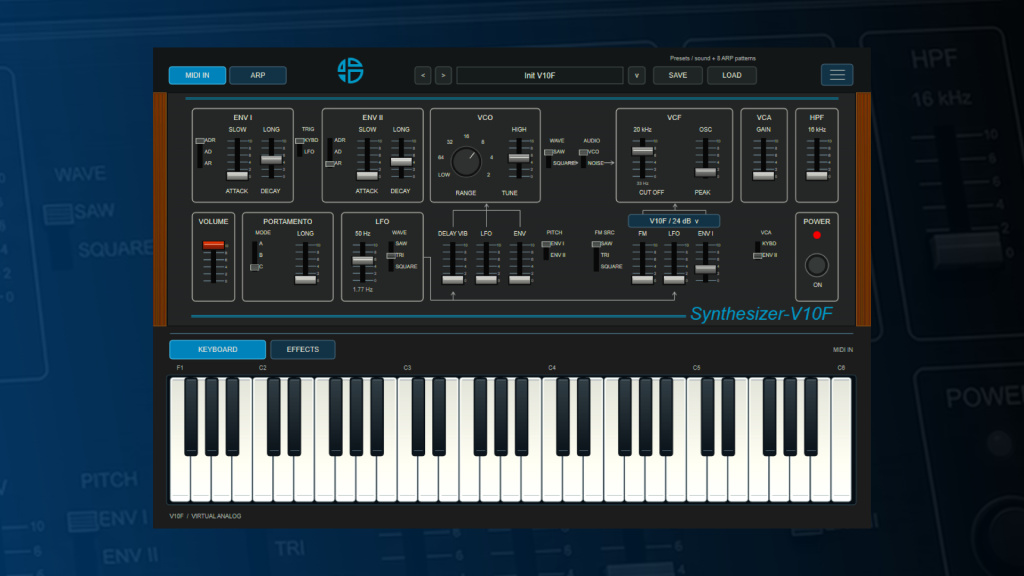This screenshot has height=576, width=1024.
Task: Click the LOAD preset button
Action: 731,75
